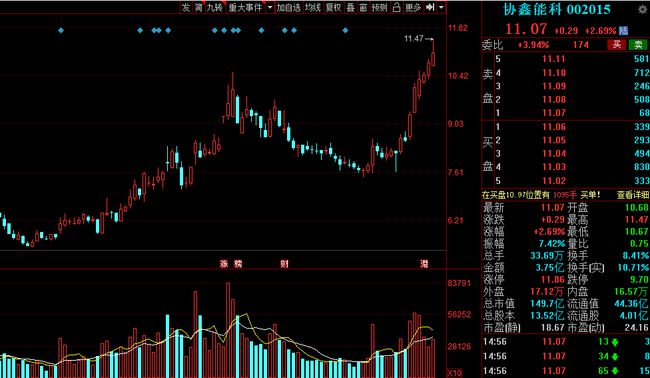The image size is (650, 378).
Task: Click the 市盈(动) value 24.16
Action: [637, 327]
